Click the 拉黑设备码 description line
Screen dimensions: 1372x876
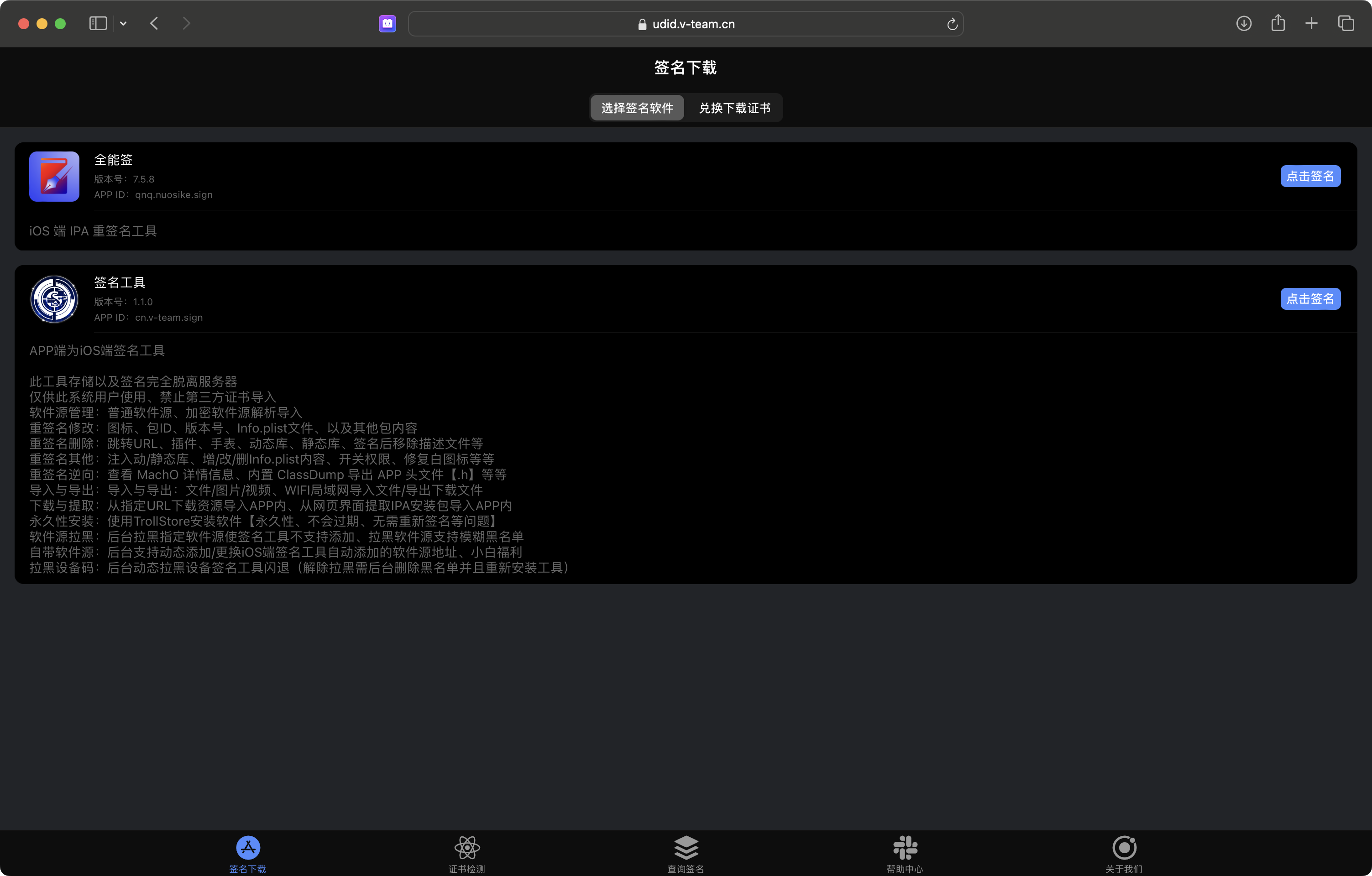pyautogui.click(x=300, y=568)
